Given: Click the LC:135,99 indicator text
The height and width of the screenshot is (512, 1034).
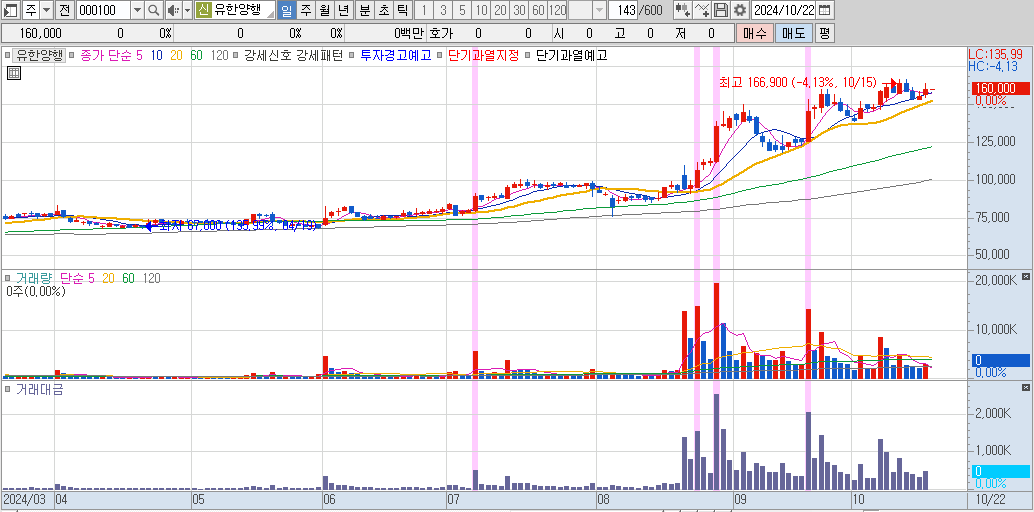Looking at the screenshot, I should tap(998, 54).
